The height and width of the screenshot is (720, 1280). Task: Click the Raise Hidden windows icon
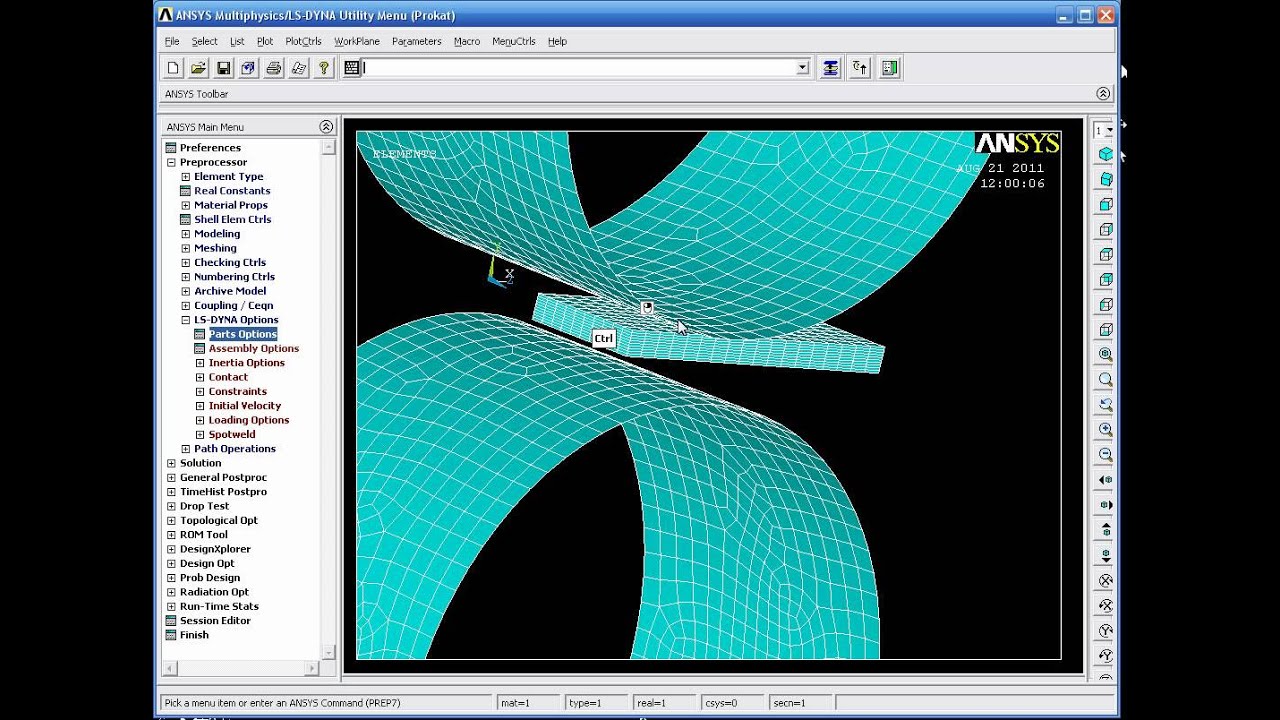(x=830, y=68)
